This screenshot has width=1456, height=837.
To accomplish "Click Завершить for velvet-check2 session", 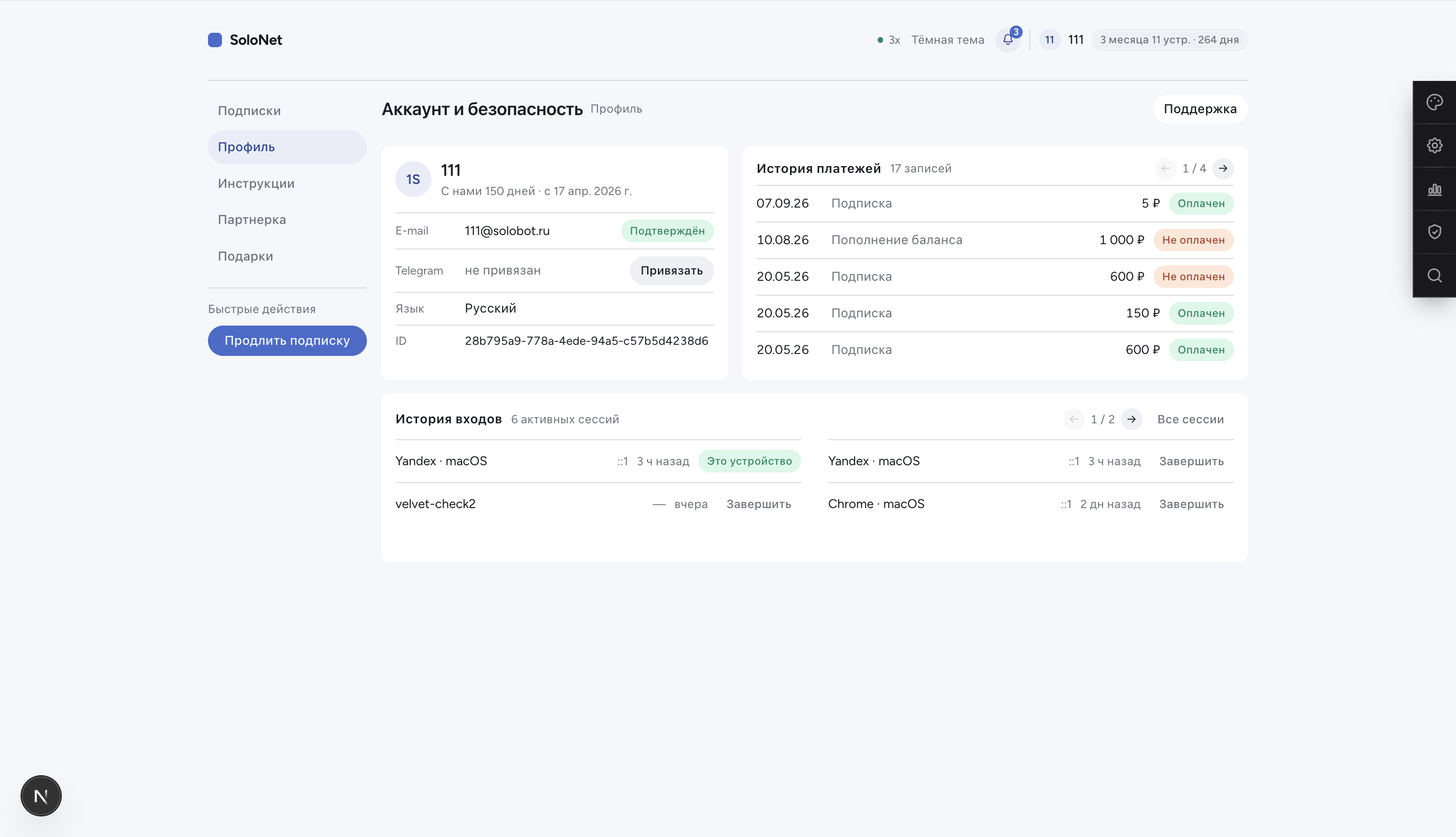I will pyautogui.click(x=758, y=504).
